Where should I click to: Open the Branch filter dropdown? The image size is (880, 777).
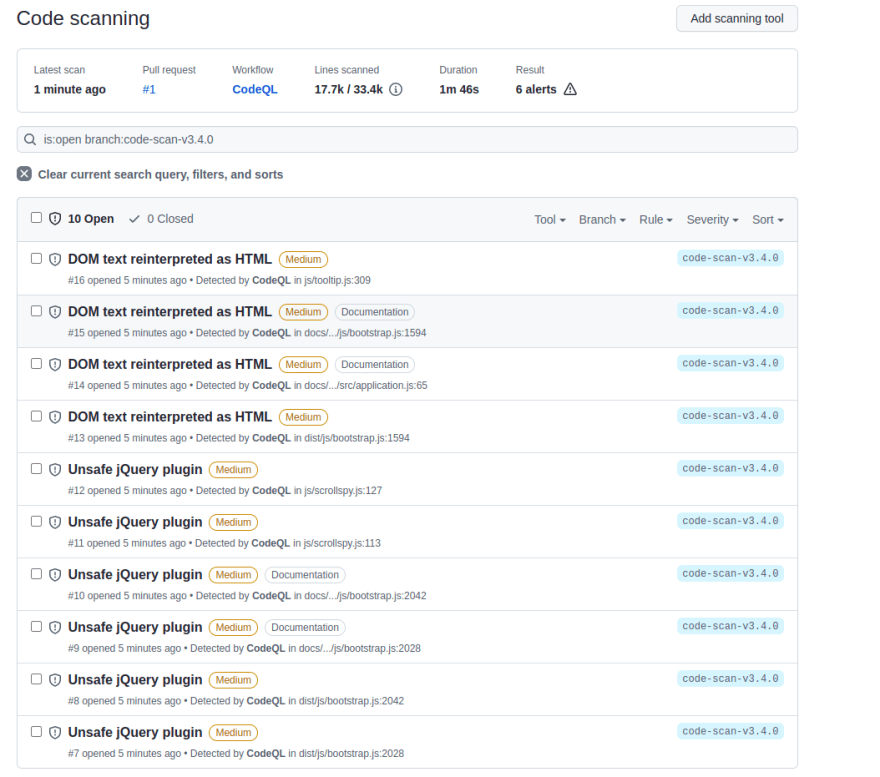coord(602,220)
